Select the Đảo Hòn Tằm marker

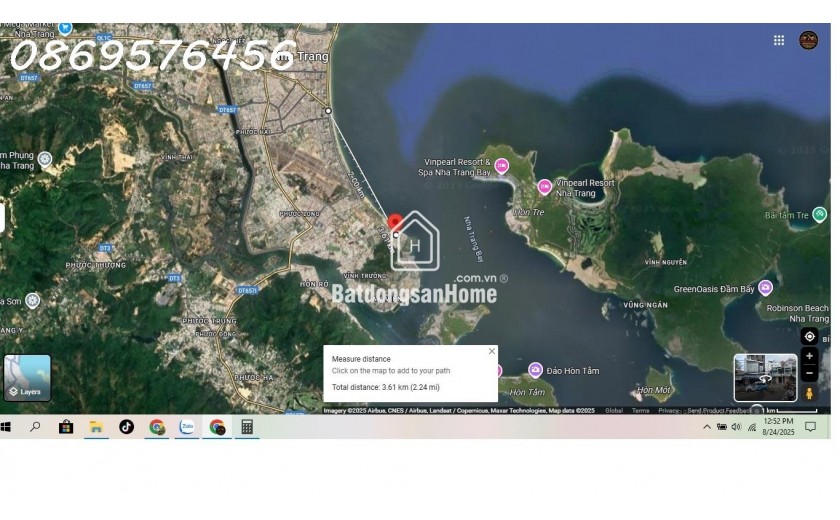(x=535, y=370)
